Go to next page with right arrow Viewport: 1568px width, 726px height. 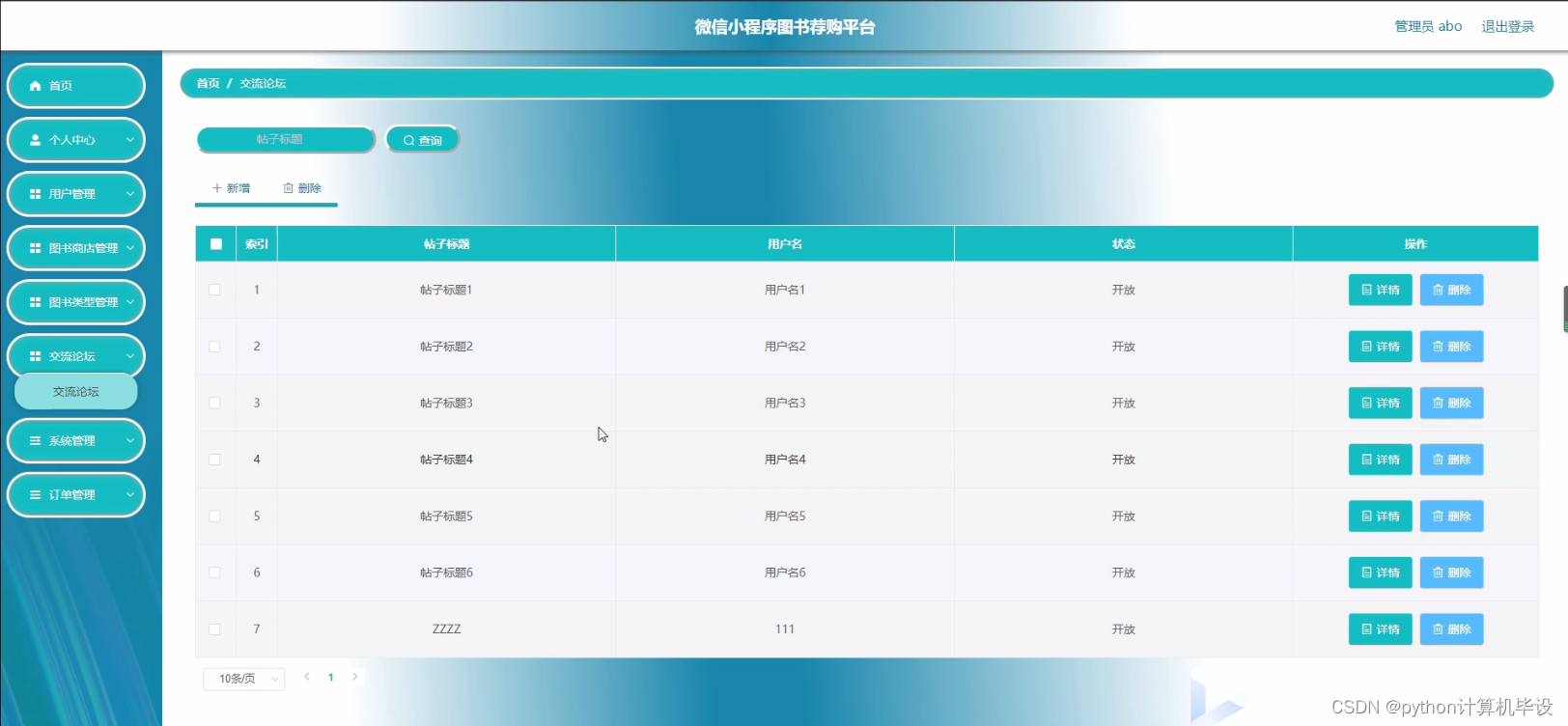click(354, 677)
